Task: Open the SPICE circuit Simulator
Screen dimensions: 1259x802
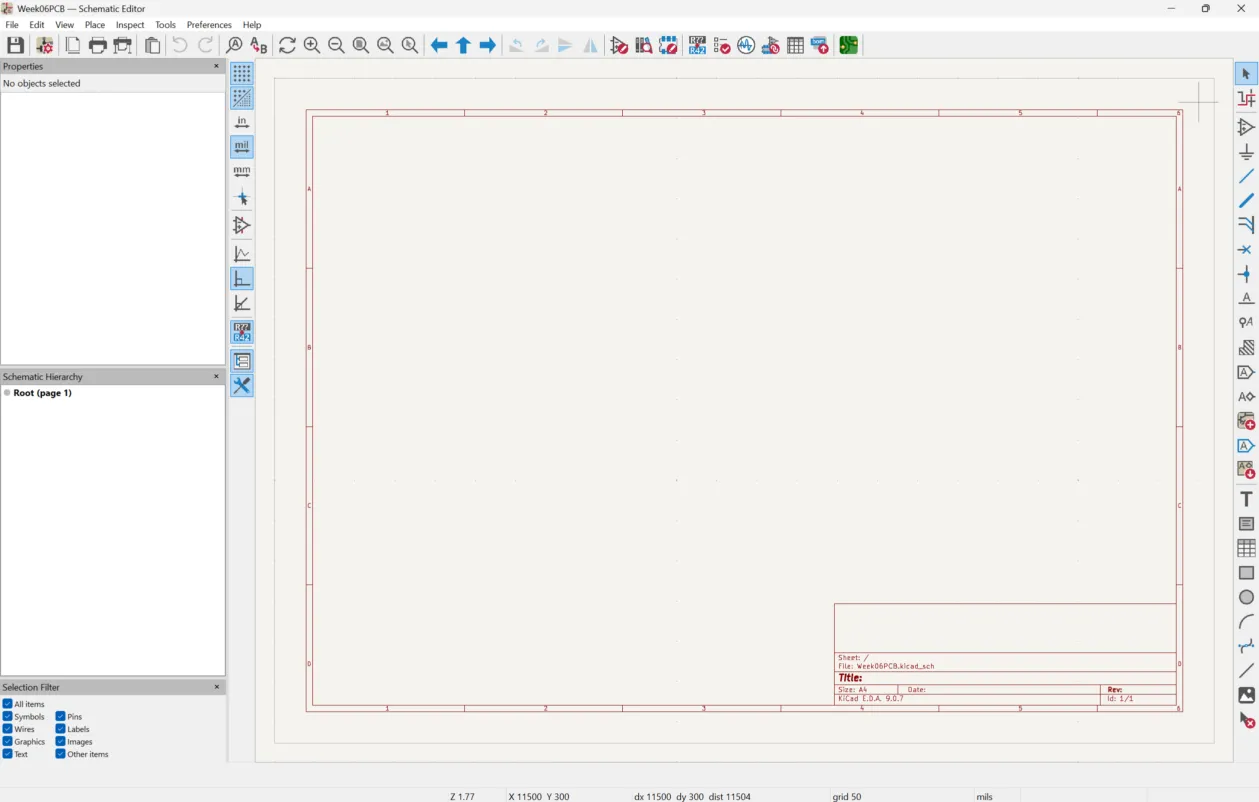Action: point(746,45)
